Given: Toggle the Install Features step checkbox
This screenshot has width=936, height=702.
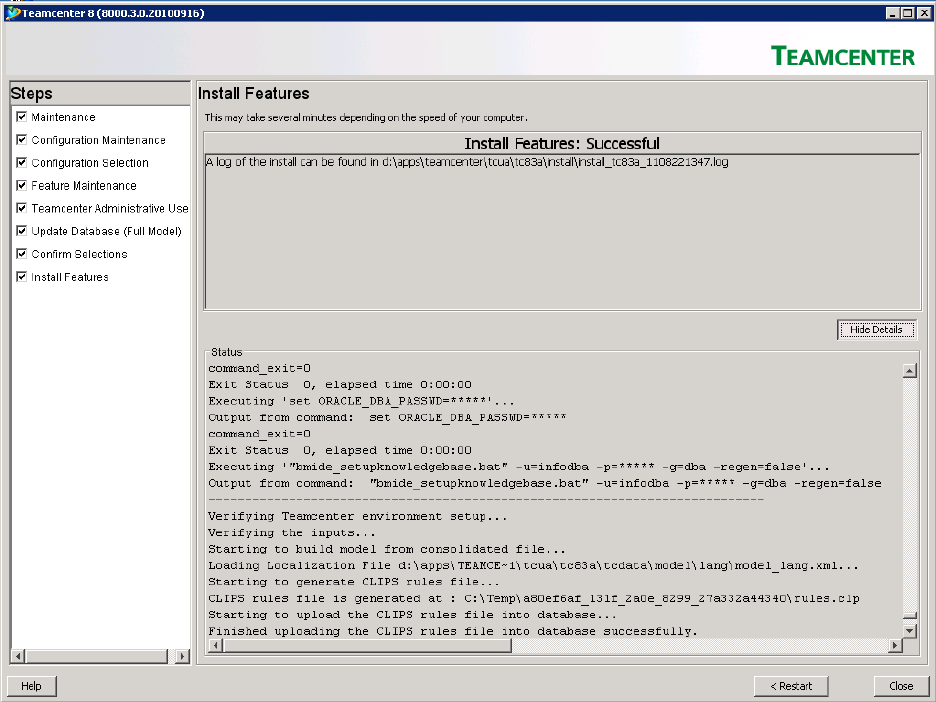Looking at the screenshot, I should coord(21,276).
